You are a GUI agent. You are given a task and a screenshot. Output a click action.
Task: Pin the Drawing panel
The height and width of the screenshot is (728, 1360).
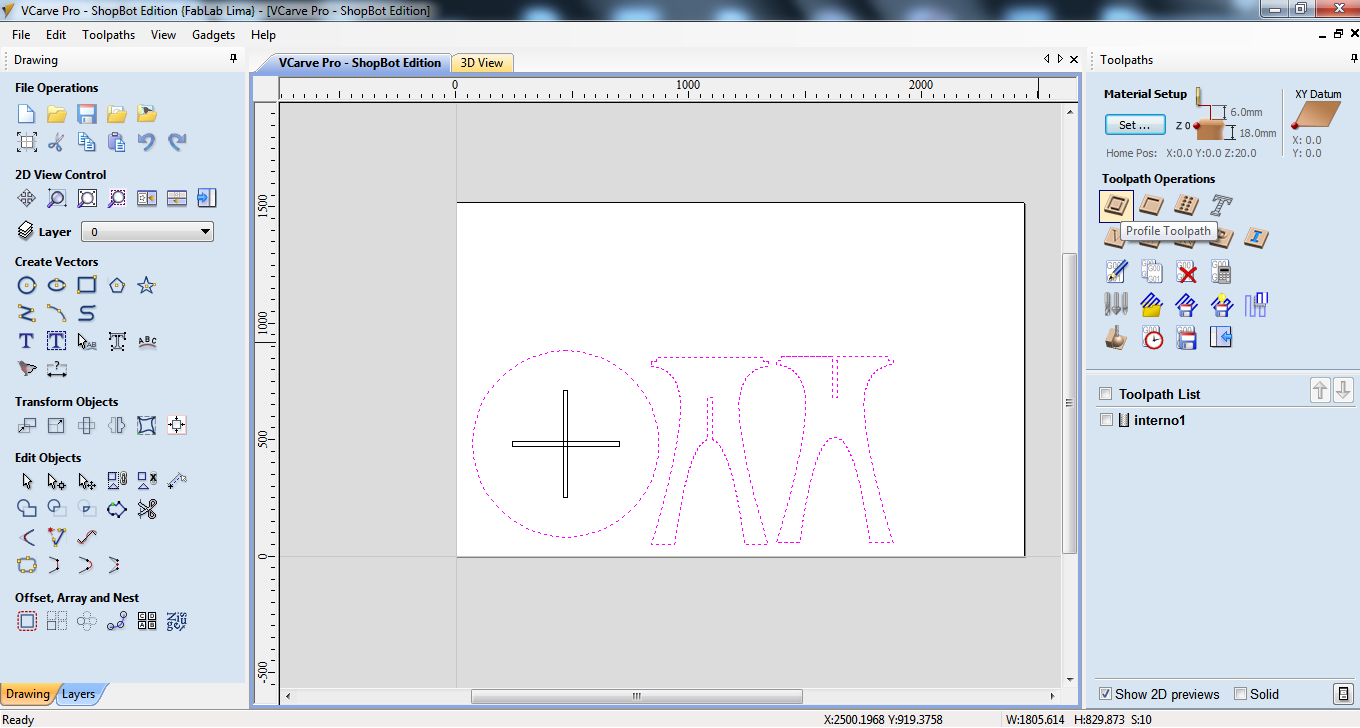click(x=234, y=60)
